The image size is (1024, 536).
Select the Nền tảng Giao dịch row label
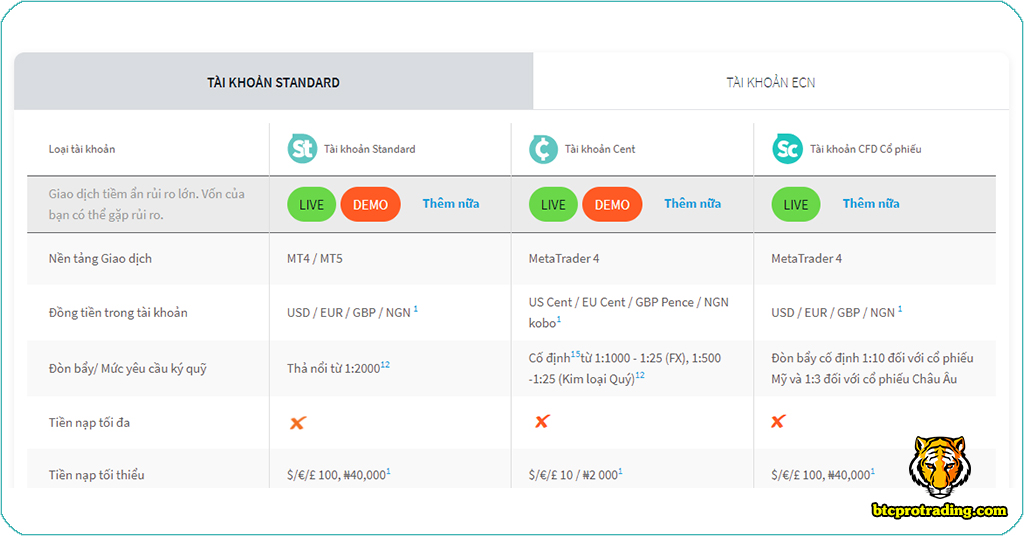tap(100, 259)
